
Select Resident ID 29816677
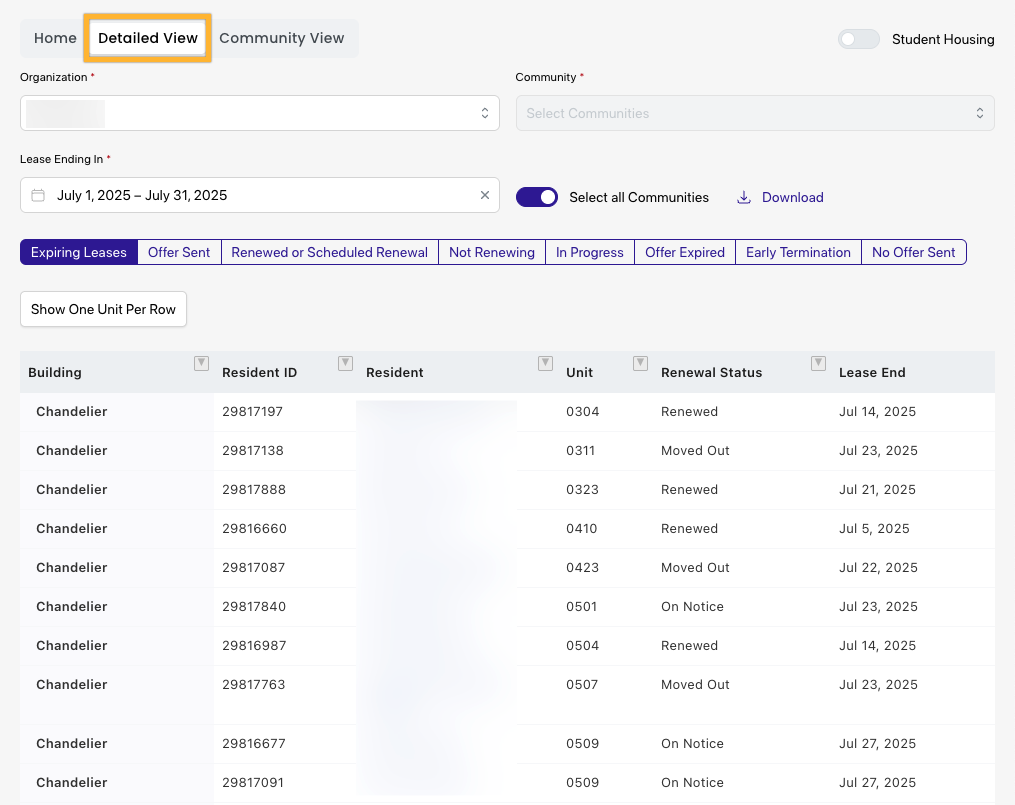click(x=254, y=744)
